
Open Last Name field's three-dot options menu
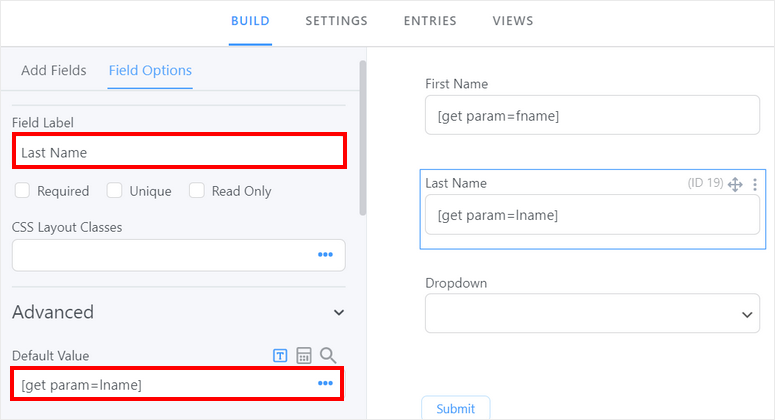click(x=755, y=184)
